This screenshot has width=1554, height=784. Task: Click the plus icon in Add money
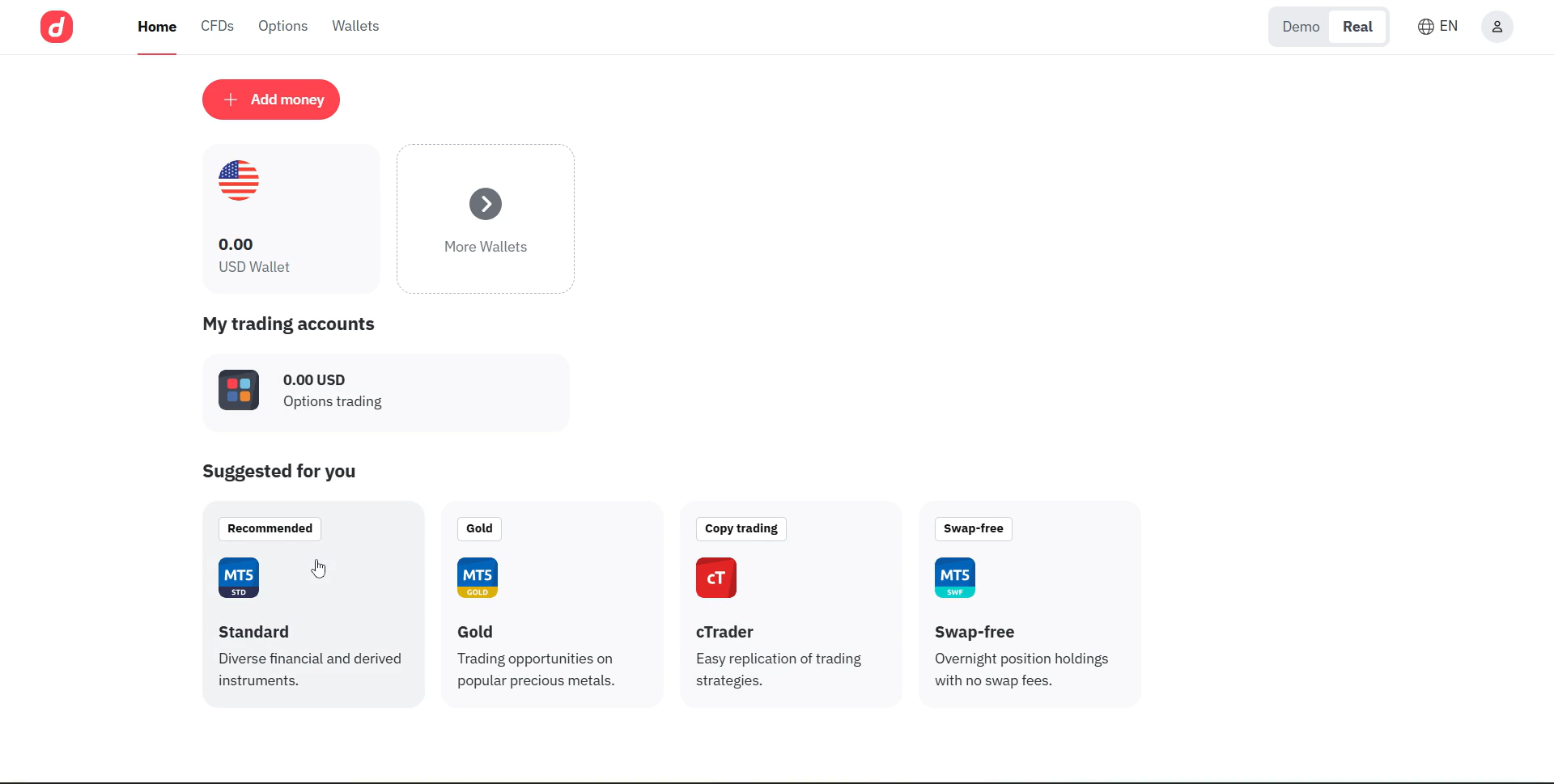pos(231,100)
